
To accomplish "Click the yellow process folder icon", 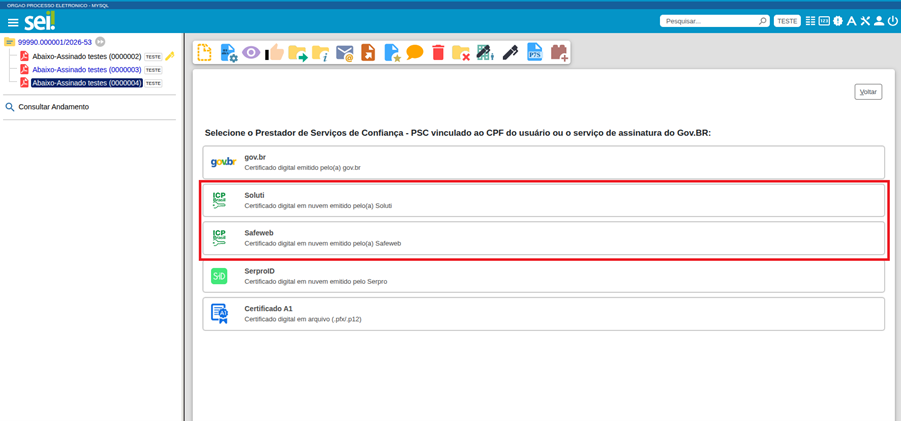I will coord(9,42).
